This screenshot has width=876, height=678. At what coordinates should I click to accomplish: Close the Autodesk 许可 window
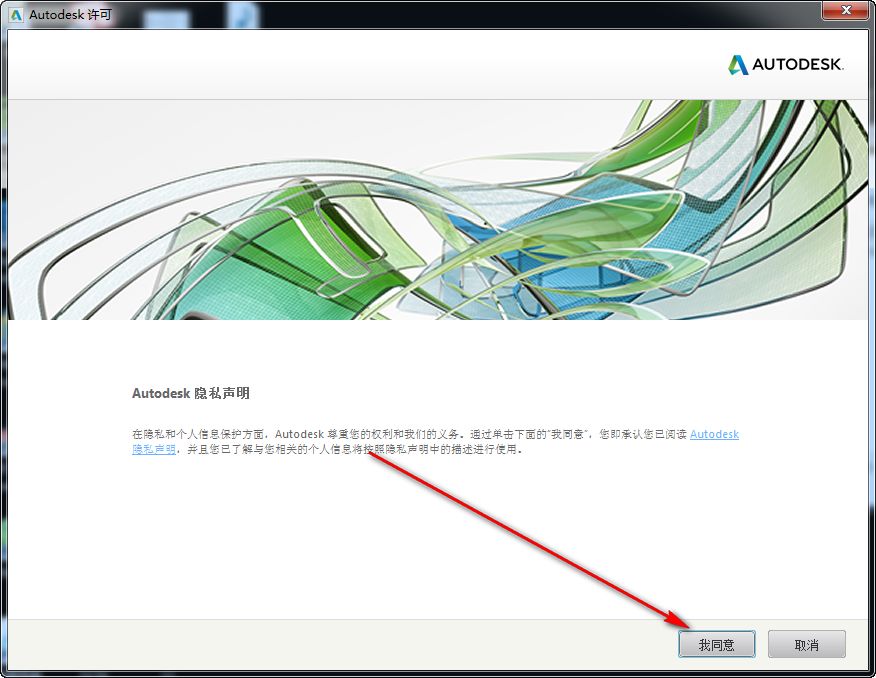[x=846, y=9]
